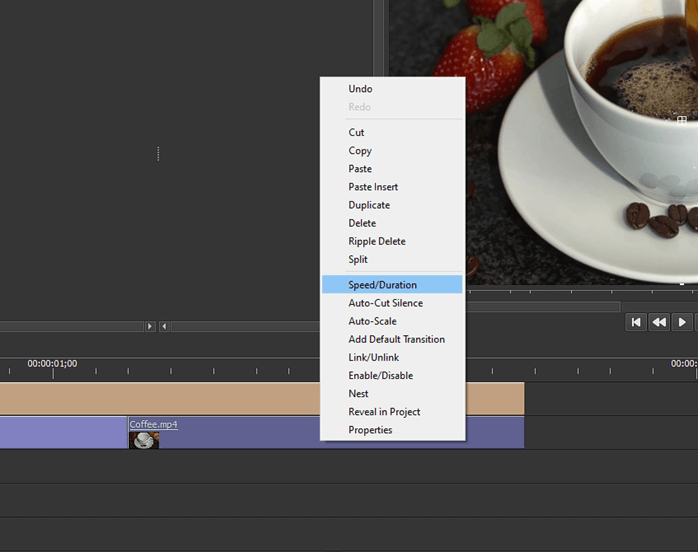Choose Ripple Delete menu entry
Image resolution: width=698 pixels, height=552 pixels.
click(x=392, y=241)
